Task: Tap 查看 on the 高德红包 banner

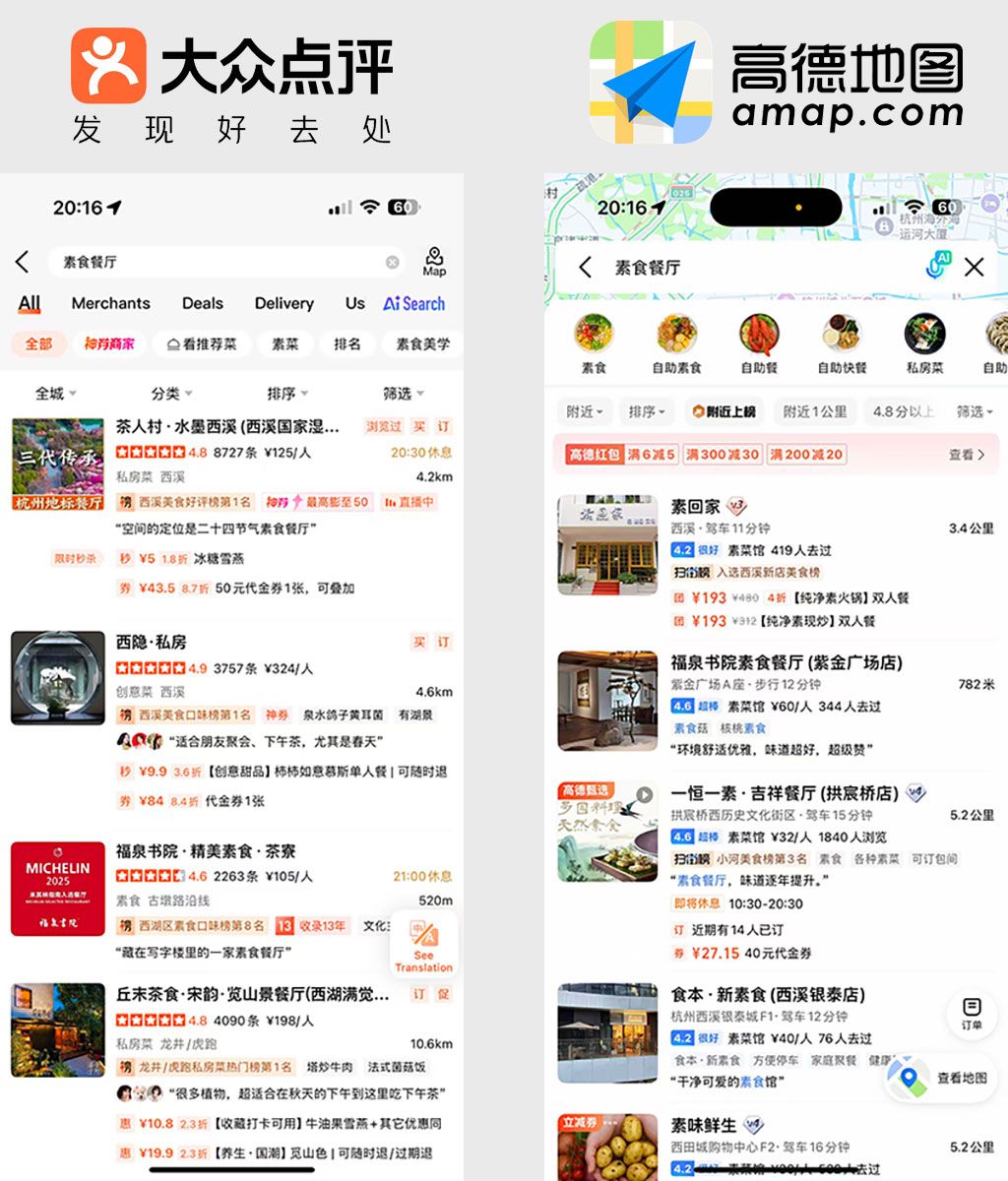Action: [x=966, y=455]
